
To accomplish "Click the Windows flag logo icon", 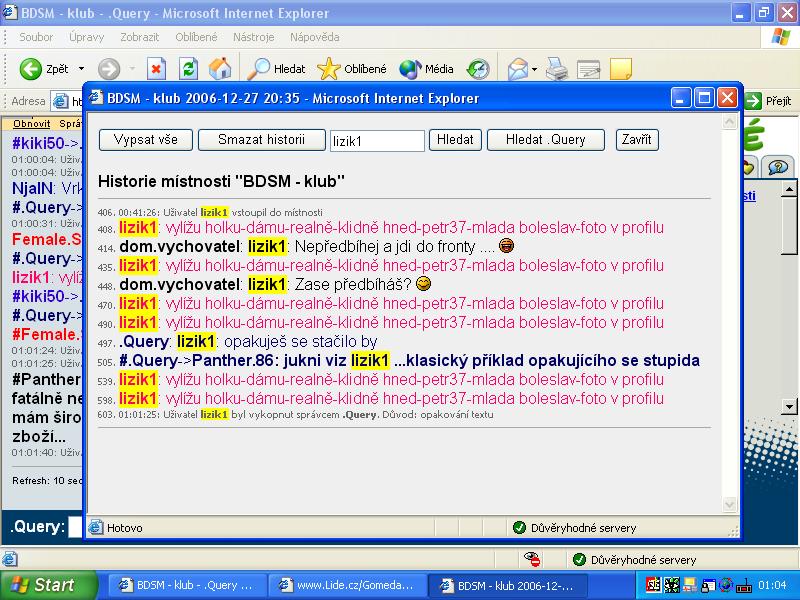I will 781,37.
